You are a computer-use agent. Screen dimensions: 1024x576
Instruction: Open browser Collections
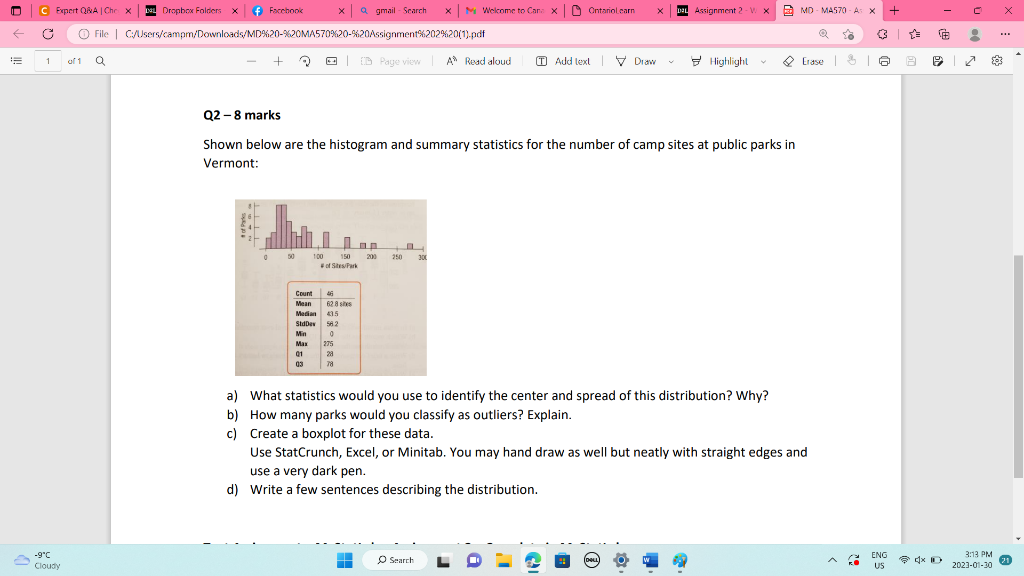(x=944, y=33)
